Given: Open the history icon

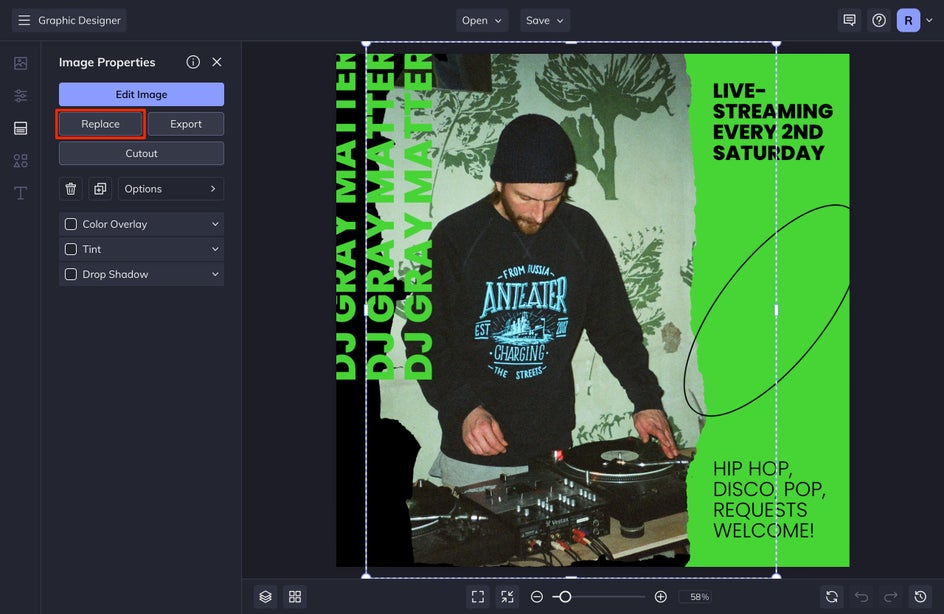Looking at the screenshot, I should click(x=921, y=597).
